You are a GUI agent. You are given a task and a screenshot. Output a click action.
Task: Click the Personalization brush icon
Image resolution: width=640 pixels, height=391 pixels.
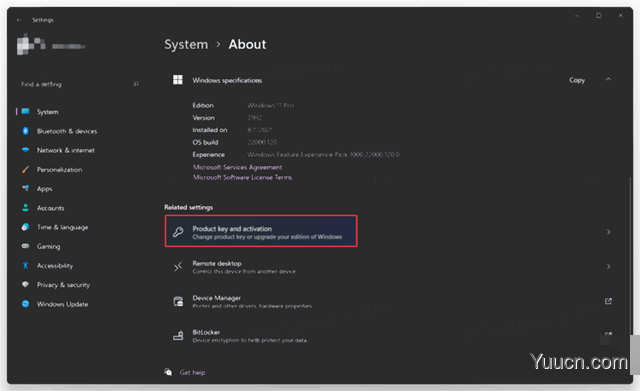25,169
